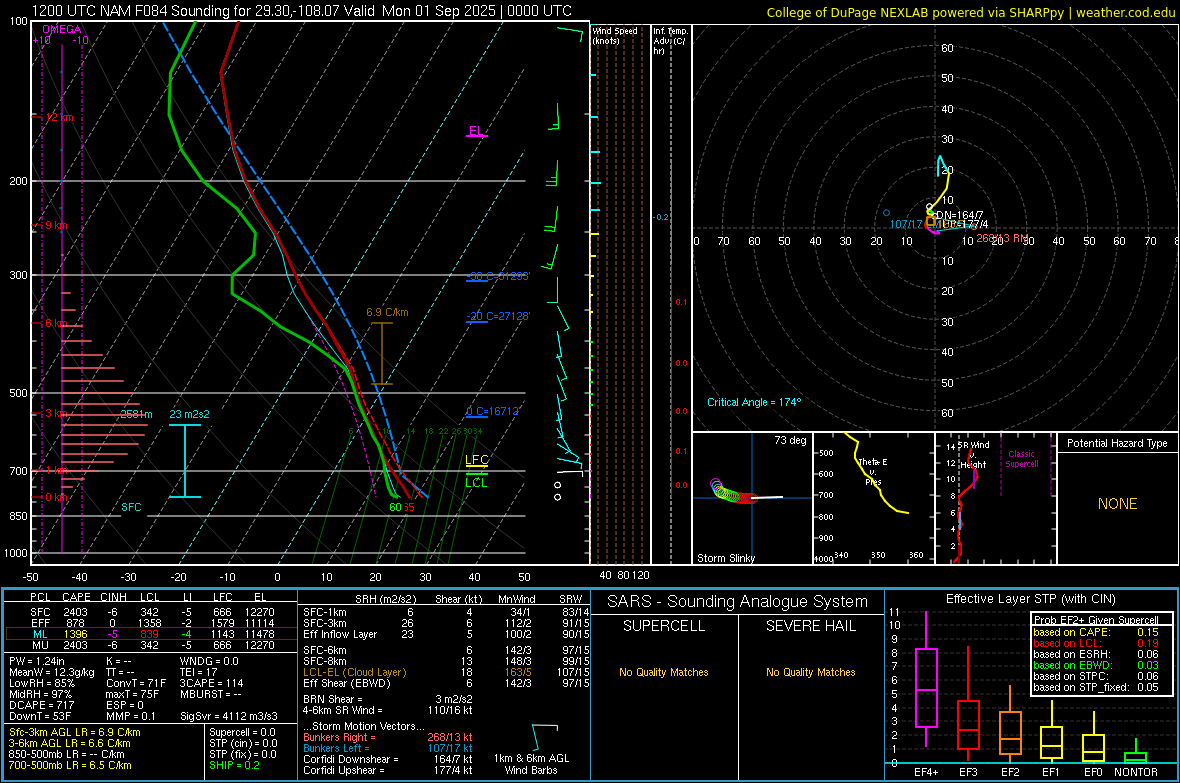
Task: Click the EF1 axis label
Action: tap(1051, 772)
